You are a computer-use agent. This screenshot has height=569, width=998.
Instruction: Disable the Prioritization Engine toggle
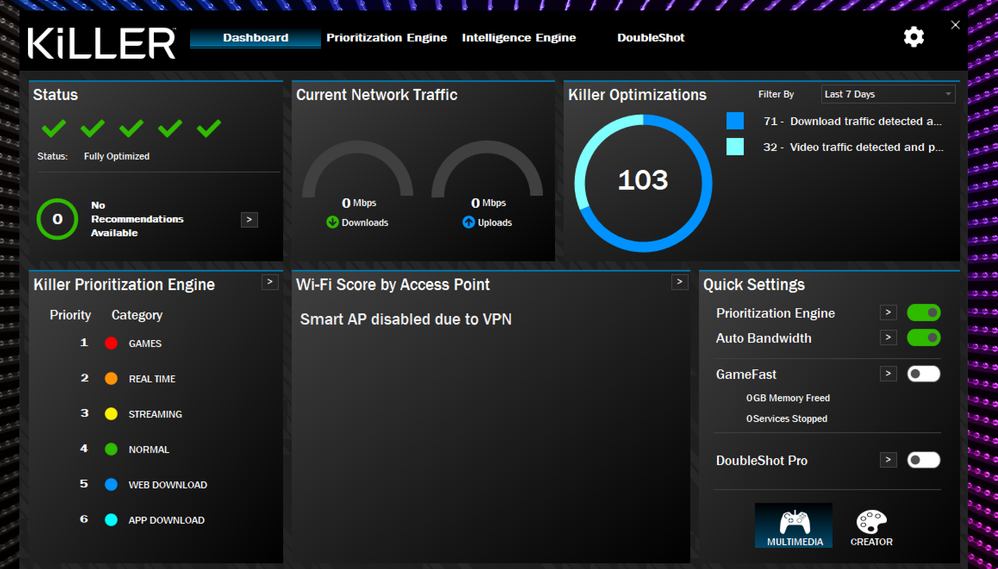(924, 313)
